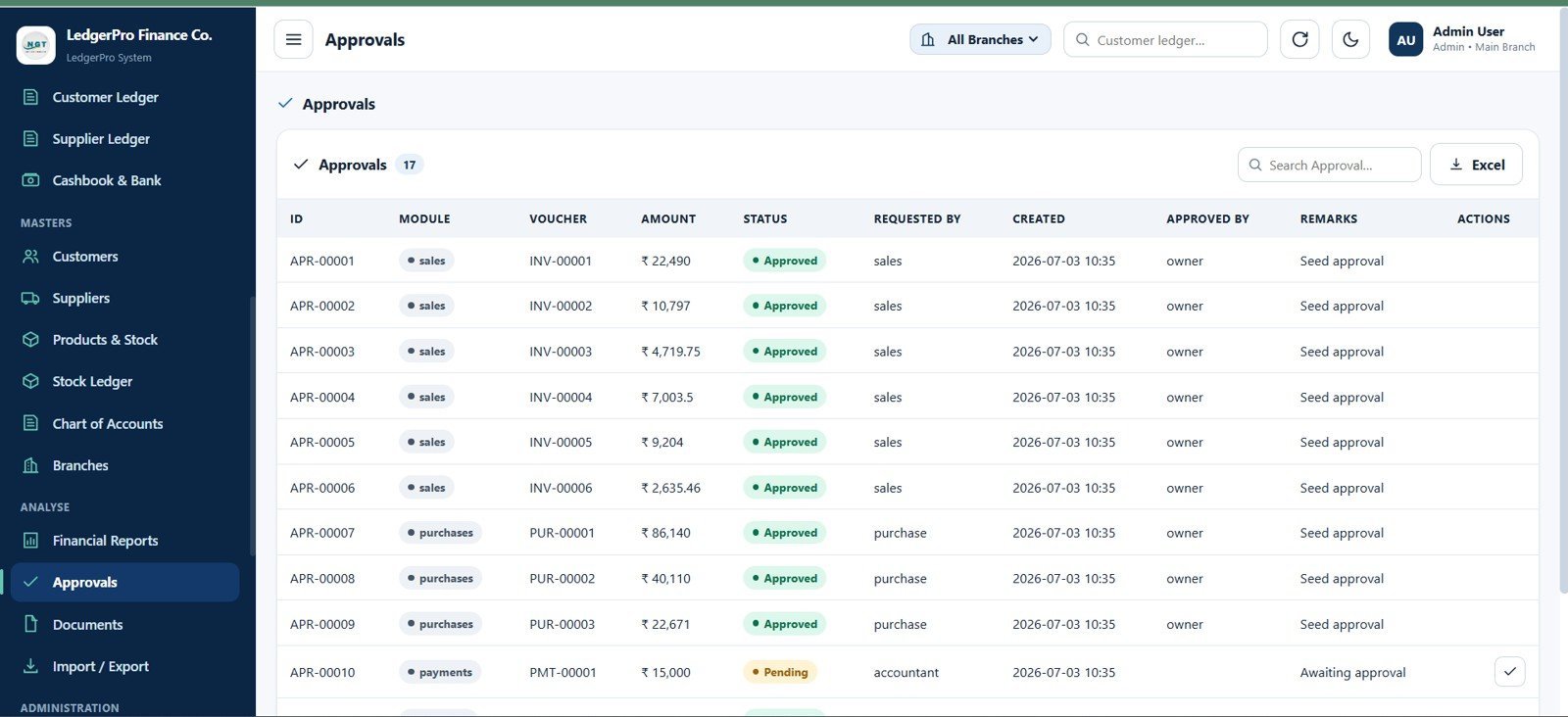Click the Financial Reports chart icon

tap(30, 541)
